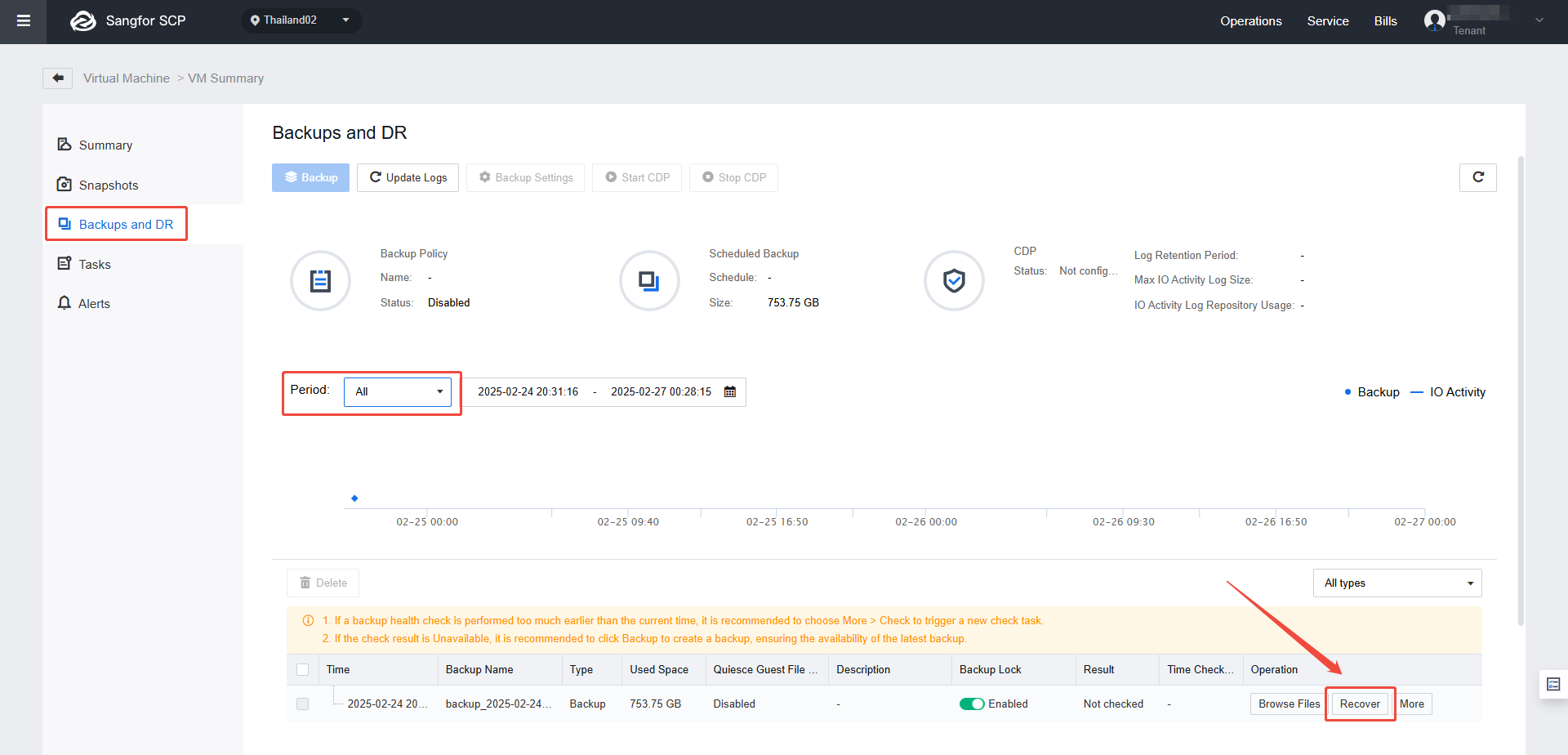Click the warning info icon in notice
This screenshot has height=755, width=1568.
click(308, 620)
